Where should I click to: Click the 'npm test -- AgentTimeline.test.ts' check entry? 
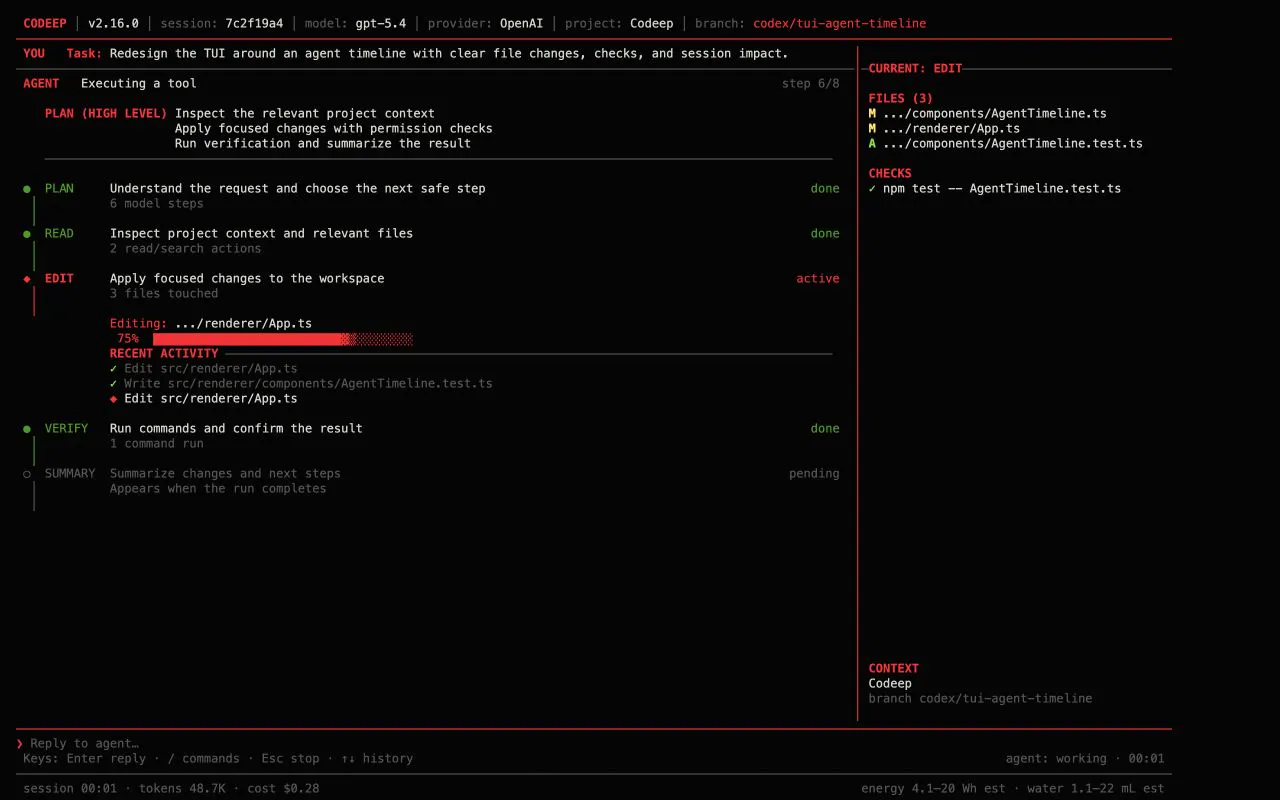click(x=1002, y=189)
